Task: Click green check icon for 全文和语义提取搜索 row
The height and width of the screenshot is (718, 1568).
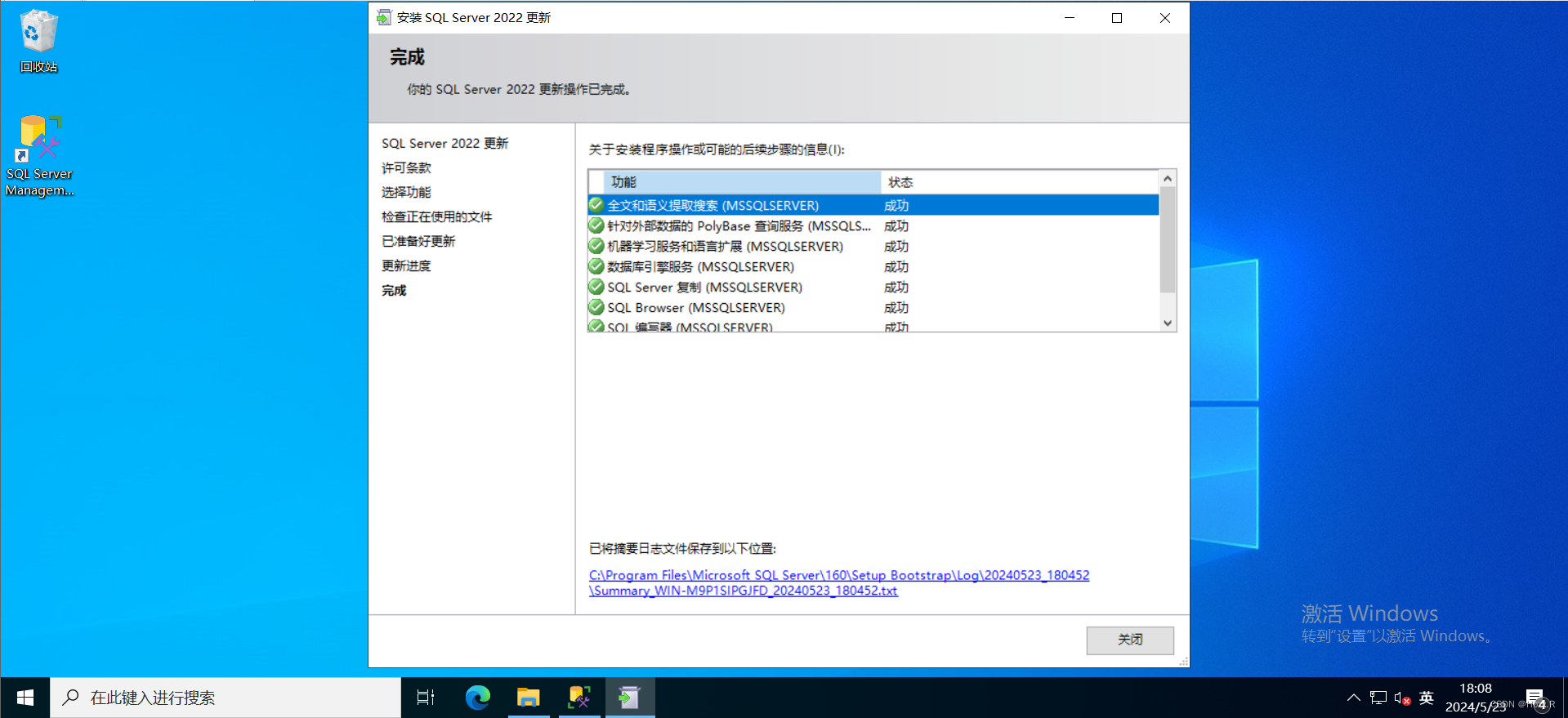Action: pyautogui.click(x=596, y=205)
